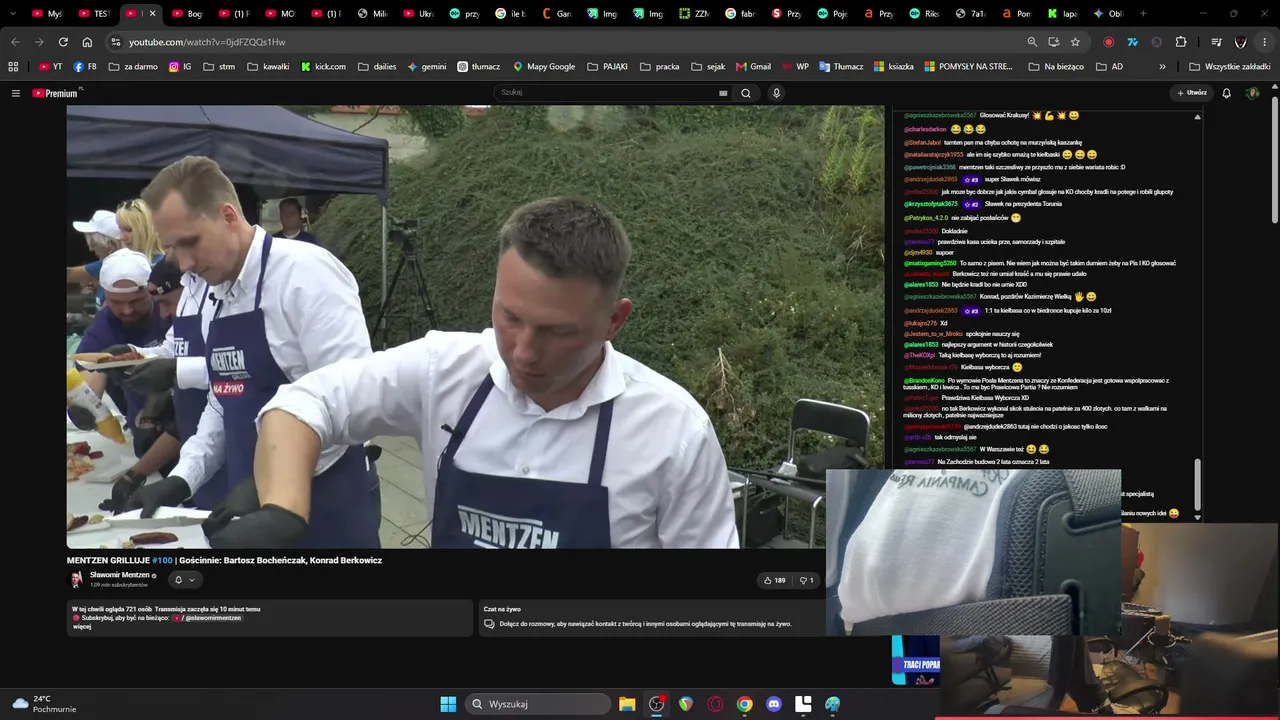Open the kawałki bookmark folder

tap(267, 67)
